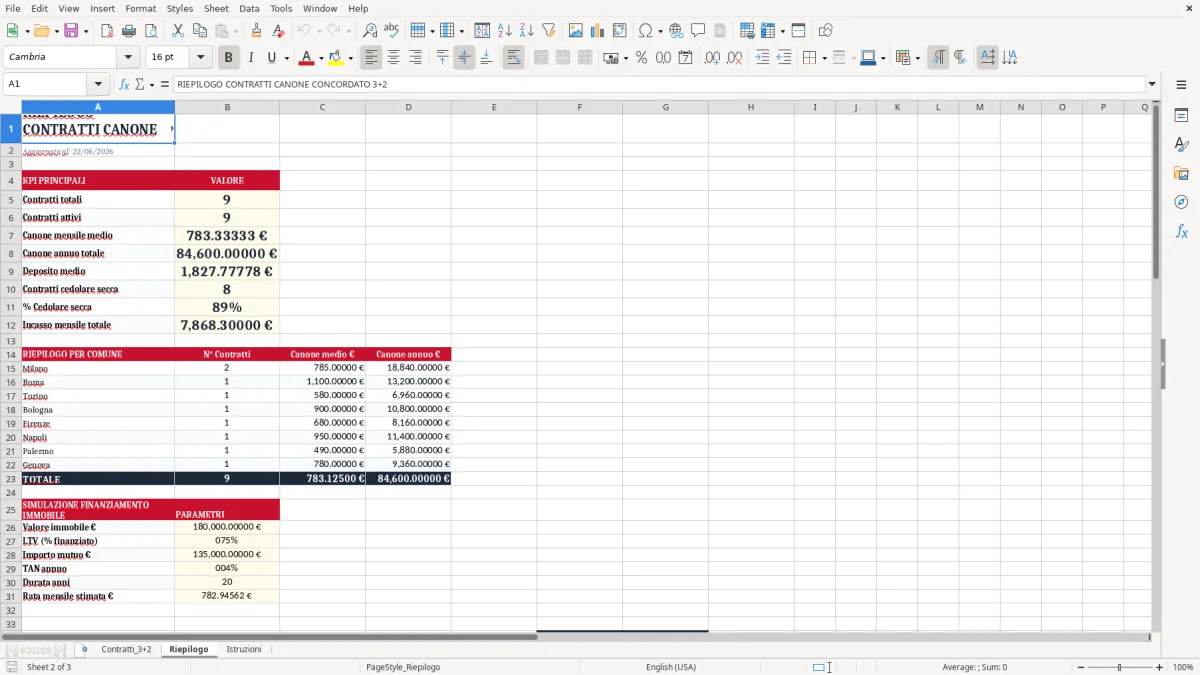
Task: Select row 23 header
Action: [x=11, y=479]
